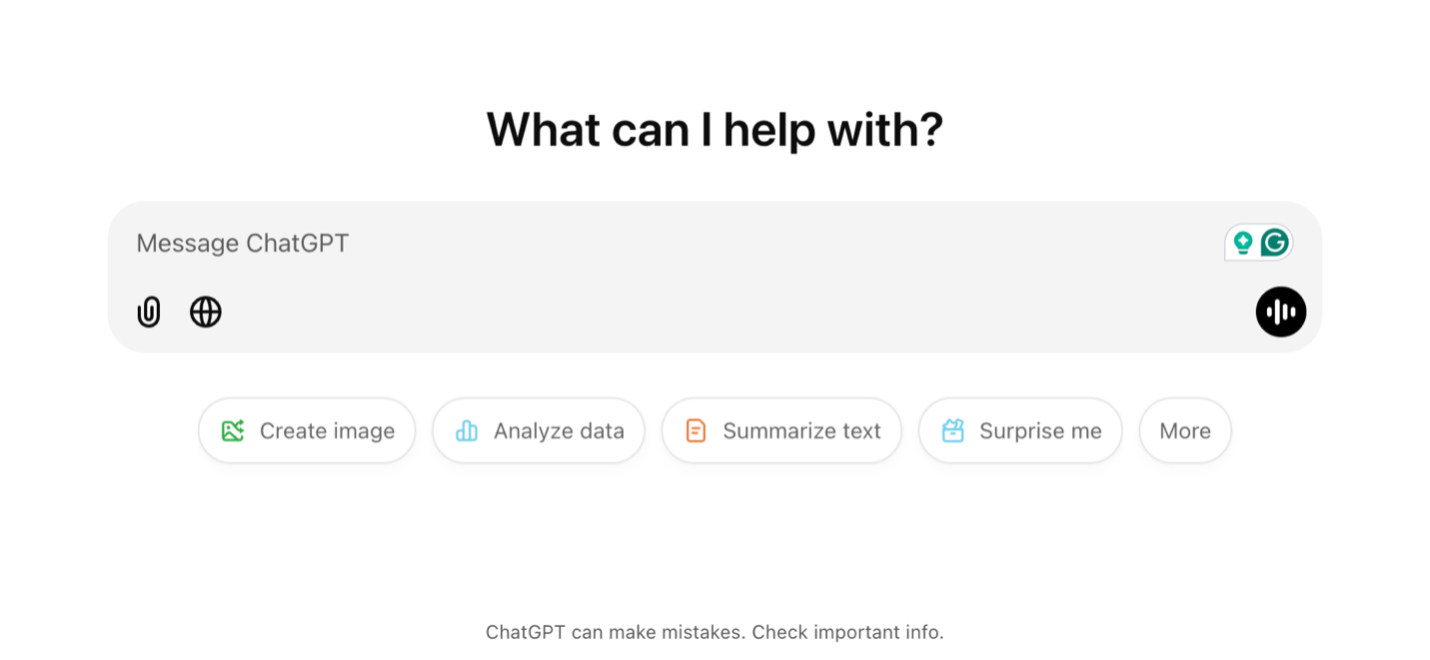The image size is (1430, 660).
Task: Attach a file using the paperclip icon
Action: coord(148,312)
